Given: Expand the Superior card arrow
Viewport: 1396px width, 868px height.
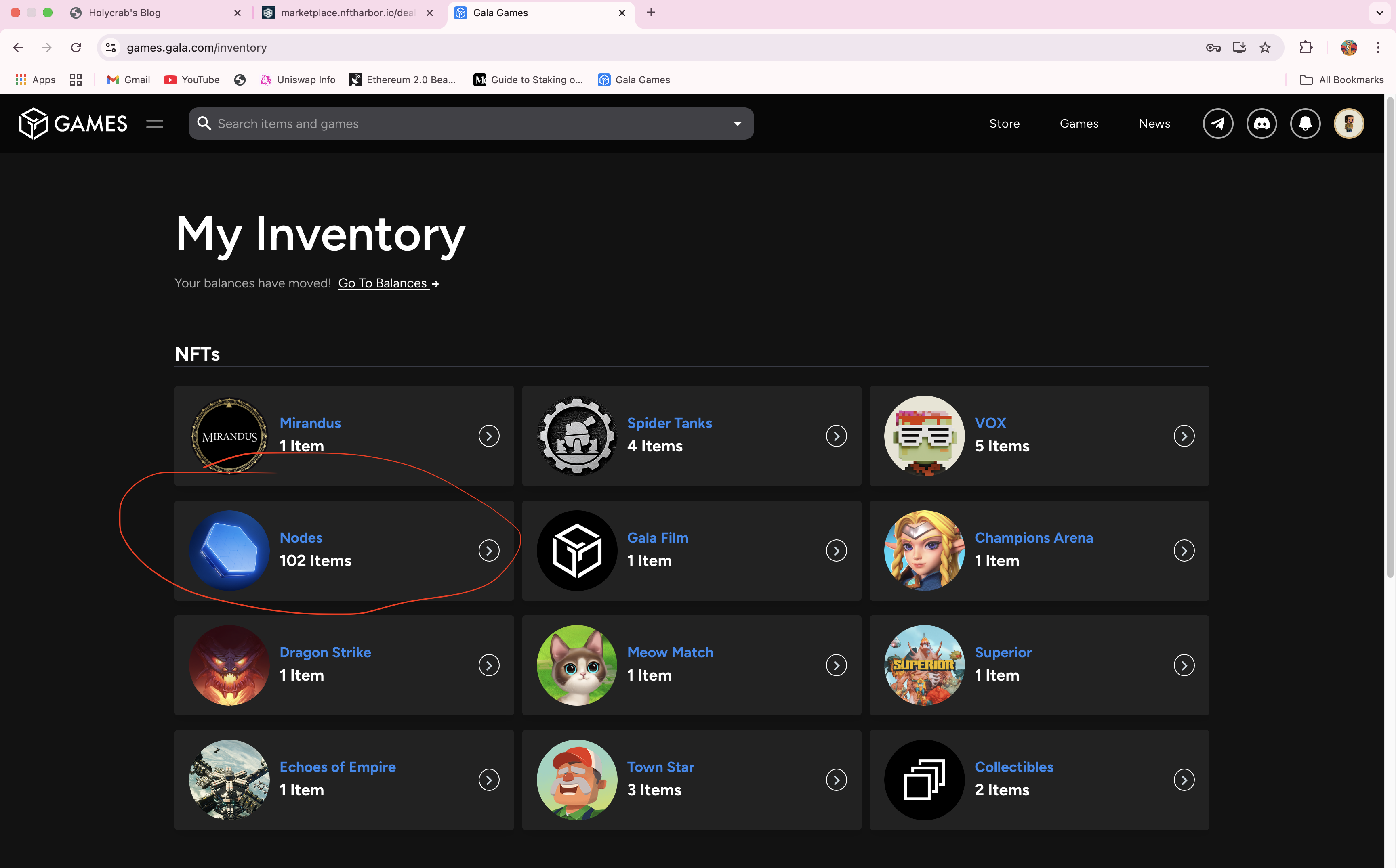Looking at the screenshot, I should click(x=1184, y=665).
